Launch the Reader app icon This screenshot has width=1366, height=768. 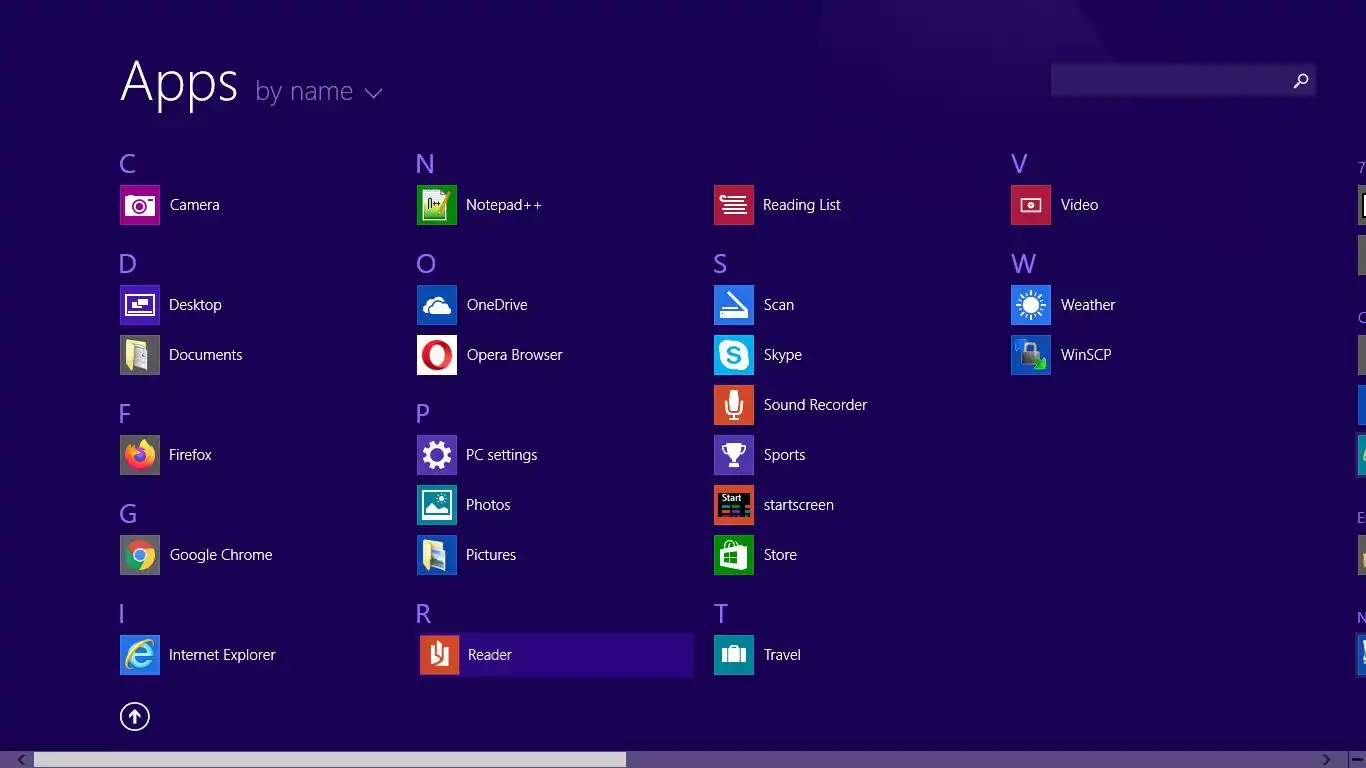pyautogui.click(x=439, y=655)
